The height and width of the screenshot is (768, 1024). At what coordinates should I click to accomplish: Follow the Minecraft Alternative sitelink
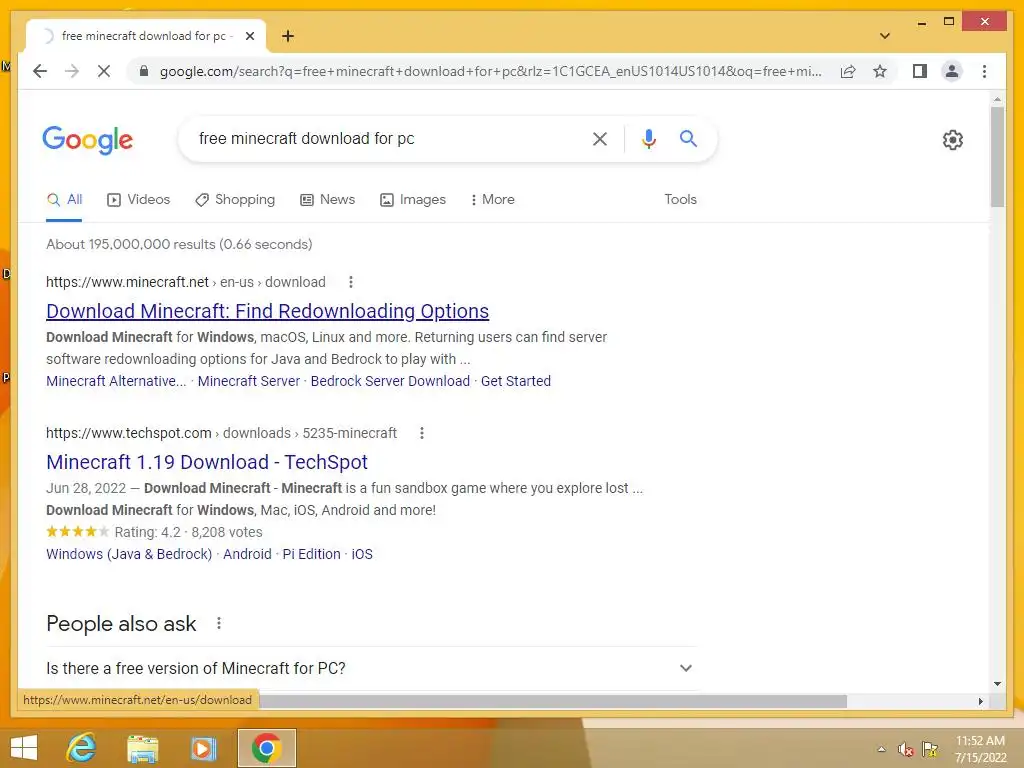pyautogui.click(x=116, y=381)
